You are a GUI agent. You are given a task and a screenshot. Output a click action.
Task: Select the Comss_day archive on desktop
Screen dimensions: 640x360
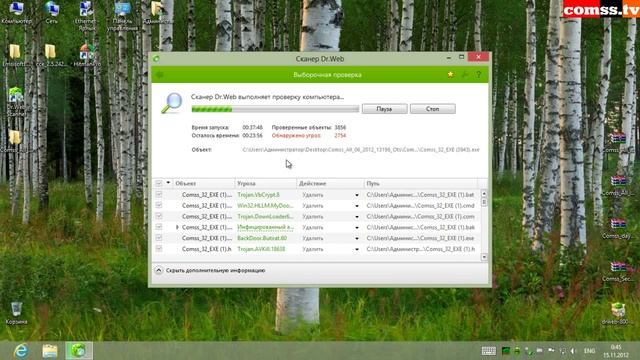click(618, 229)
